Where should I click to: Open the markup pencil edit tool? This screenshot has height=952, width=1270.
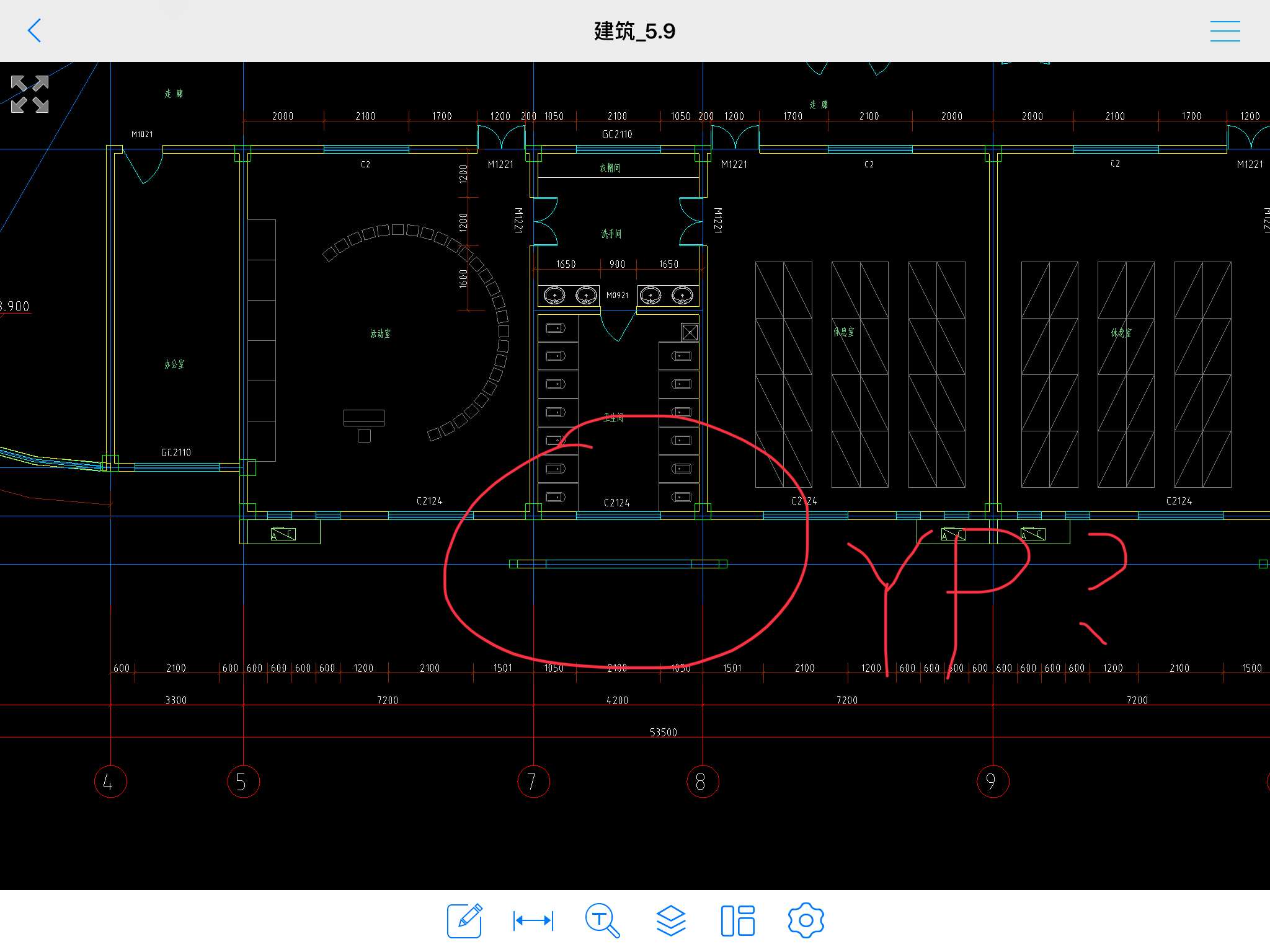pyautogui.click(x=464, y=920)
